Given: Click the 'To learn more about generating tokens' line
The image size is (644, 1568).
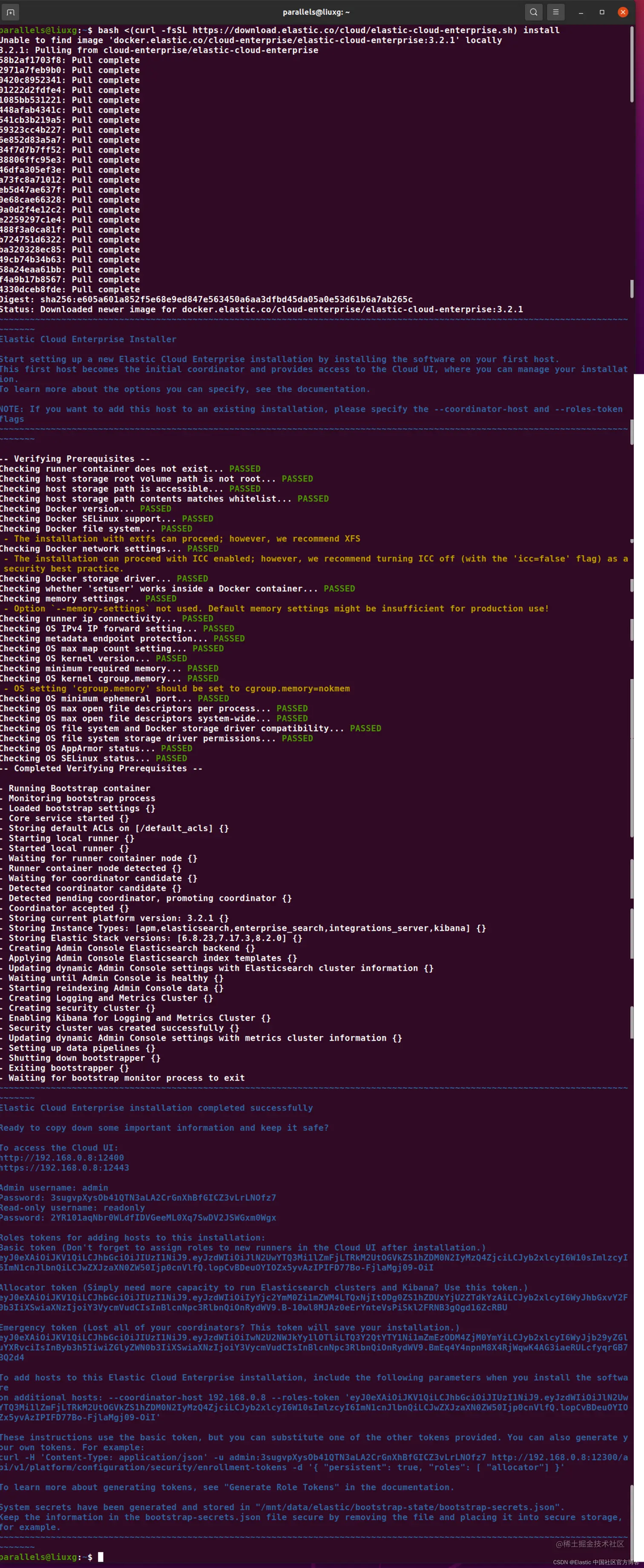Looking at the screenshot, I should [227, 1487].
